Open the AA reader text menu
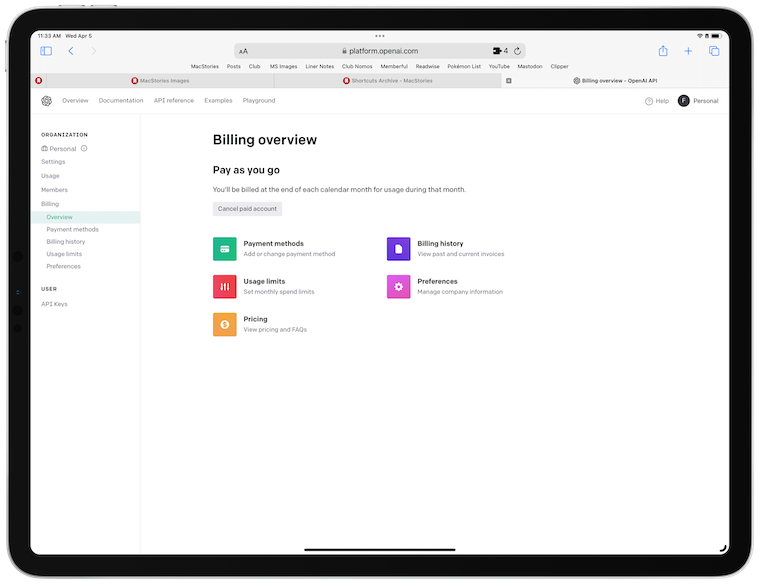 (243, 51)
